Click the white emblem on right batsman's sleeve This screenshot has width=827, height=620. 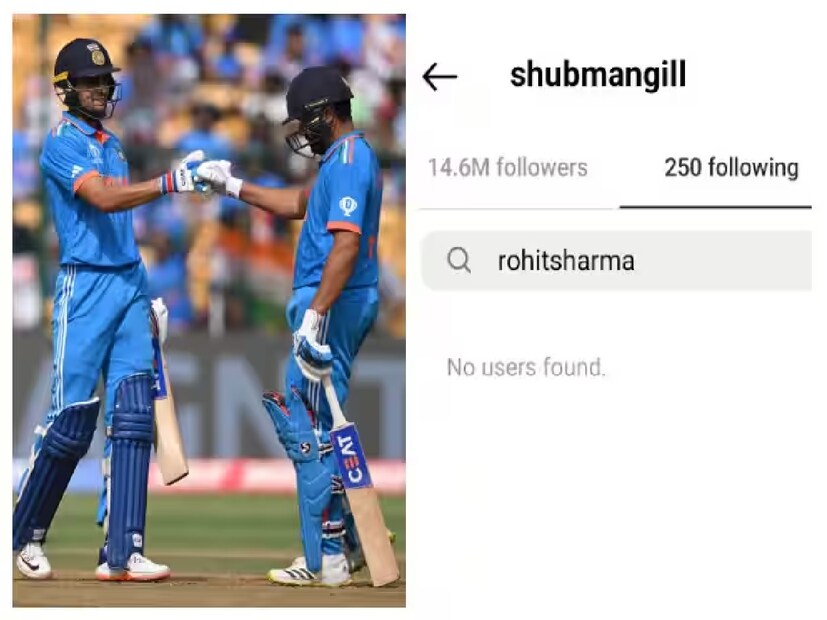(347, 206)
